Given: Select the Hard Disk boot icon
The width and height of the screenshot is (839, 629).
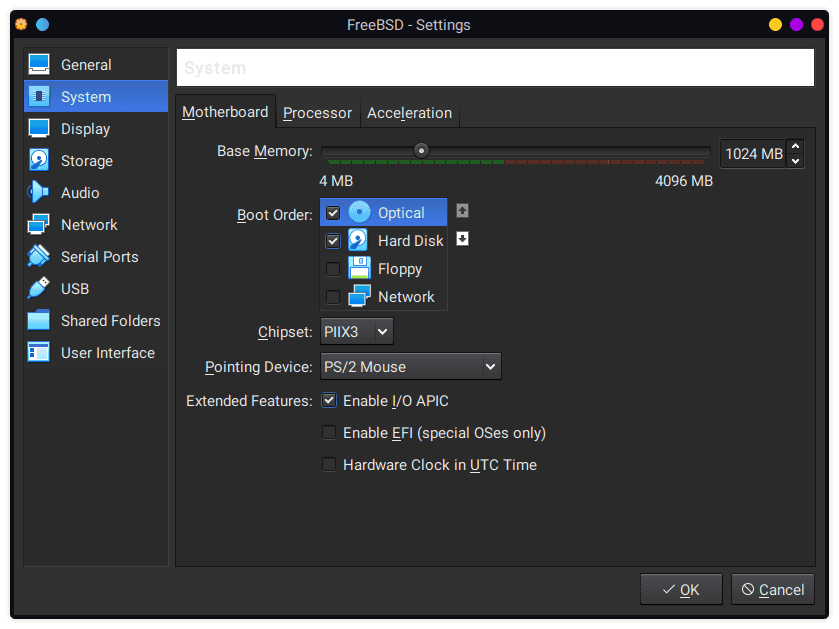Looking at the screenshot, I should pyautogui.click(x=358, y=240).
